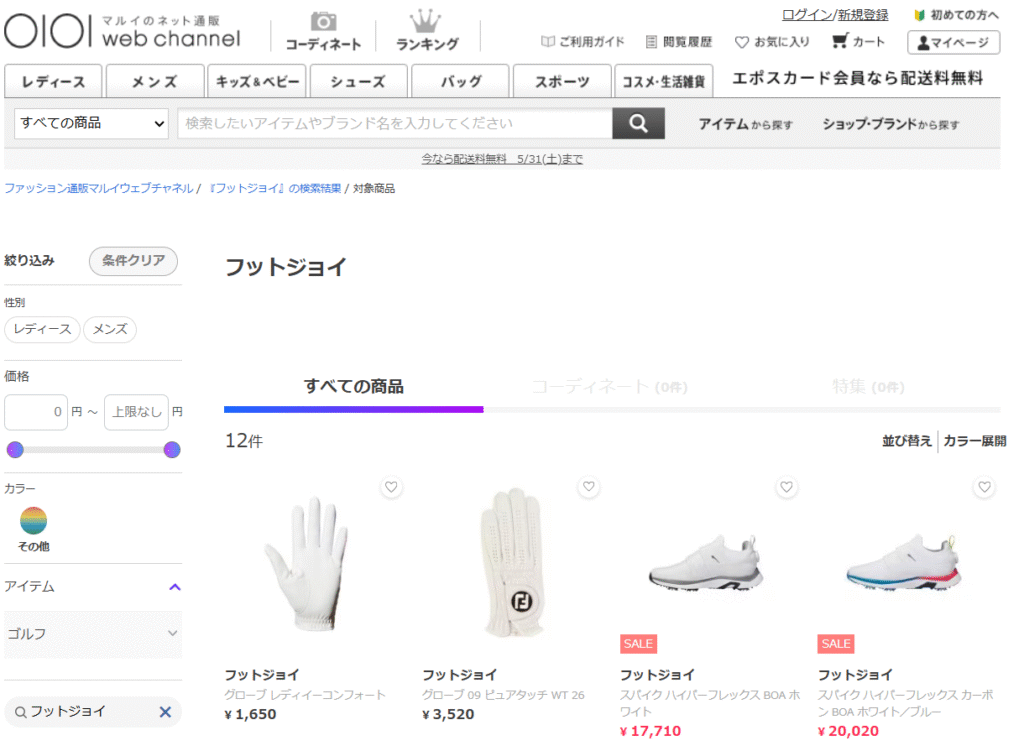The image size is (1024, 751).
Task: Open the 並び替え sort menu
Action: (906, 441)
